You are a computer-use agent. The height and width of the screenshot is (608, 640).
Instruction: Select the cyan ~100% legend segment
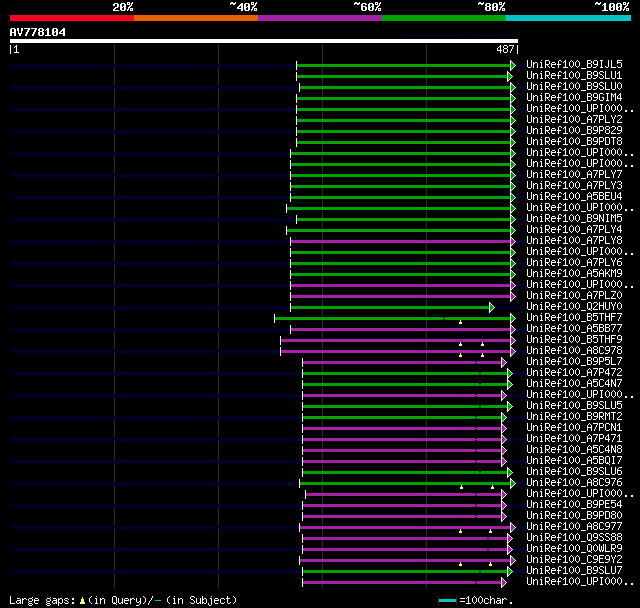567,18
